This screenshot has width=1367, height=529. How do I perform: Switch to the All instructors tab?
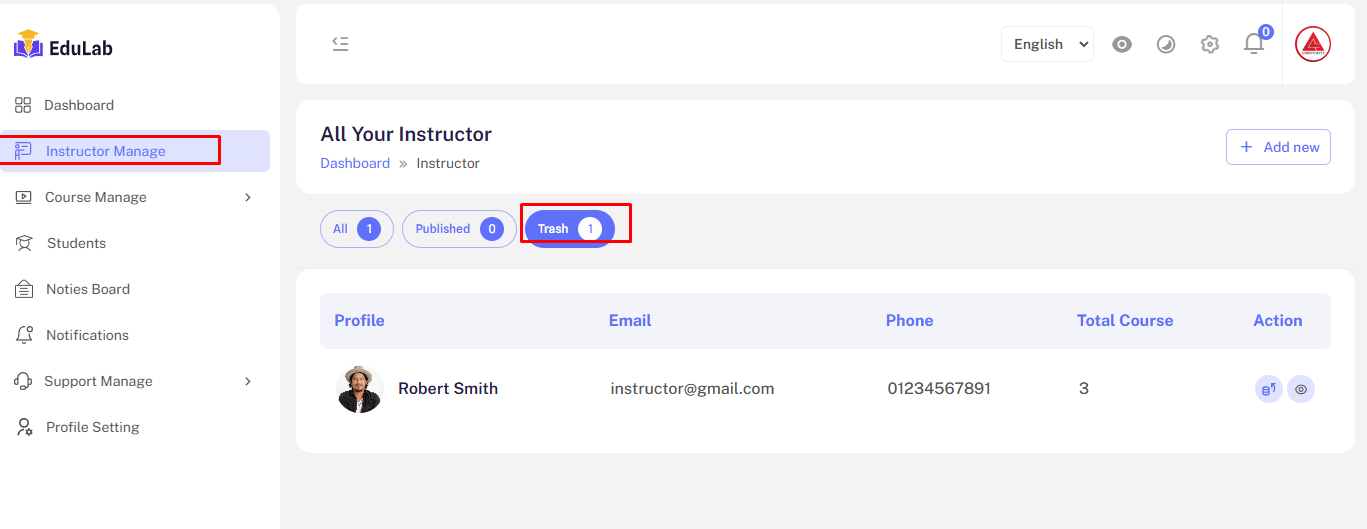tap(356, 229)
